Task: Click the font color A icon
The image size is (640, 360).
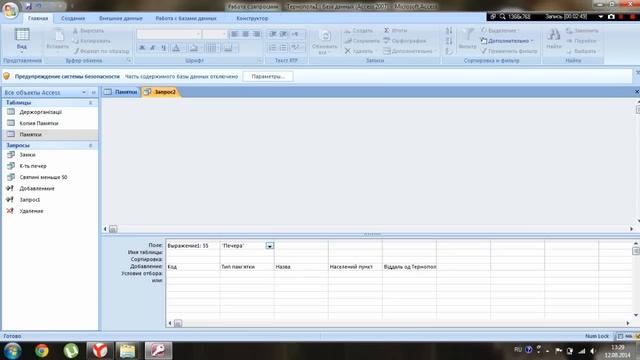Action: [x=176, y=48]
